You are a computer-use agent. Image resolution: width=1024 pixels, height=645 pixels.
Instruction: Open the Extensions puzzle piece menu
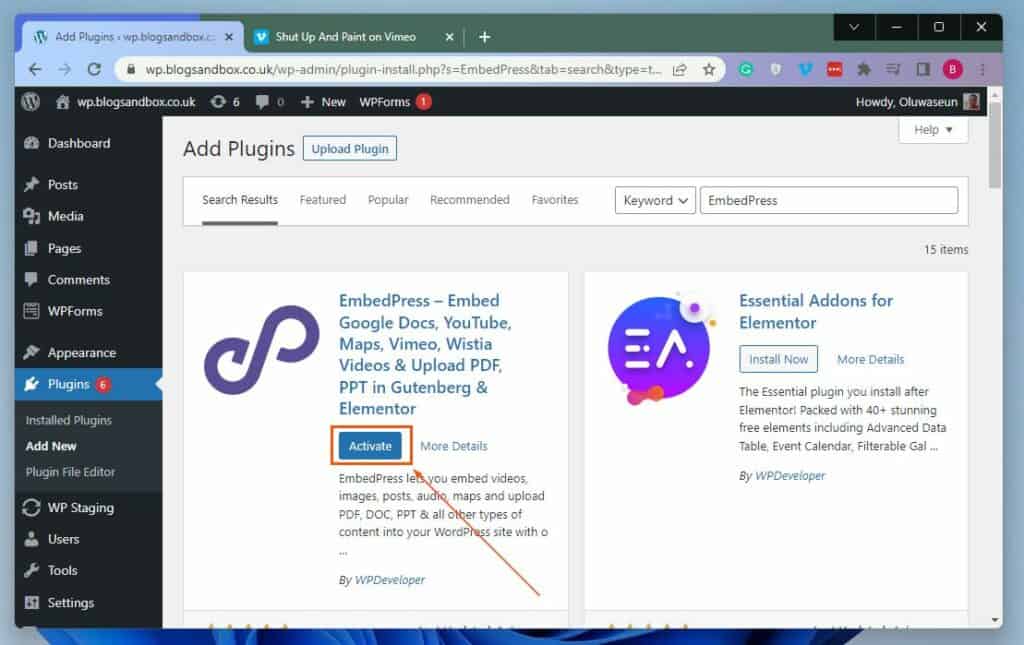point(863,69)
